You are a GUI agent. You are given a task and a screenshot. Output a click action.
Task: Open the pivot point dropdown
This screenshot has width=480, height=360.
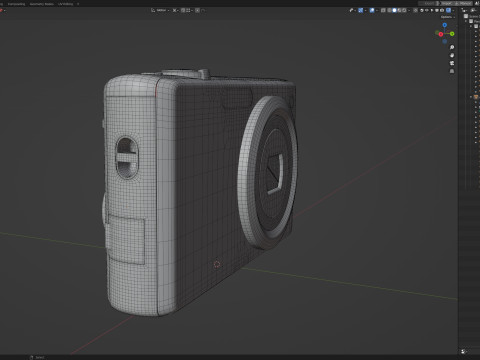(176, 10)
